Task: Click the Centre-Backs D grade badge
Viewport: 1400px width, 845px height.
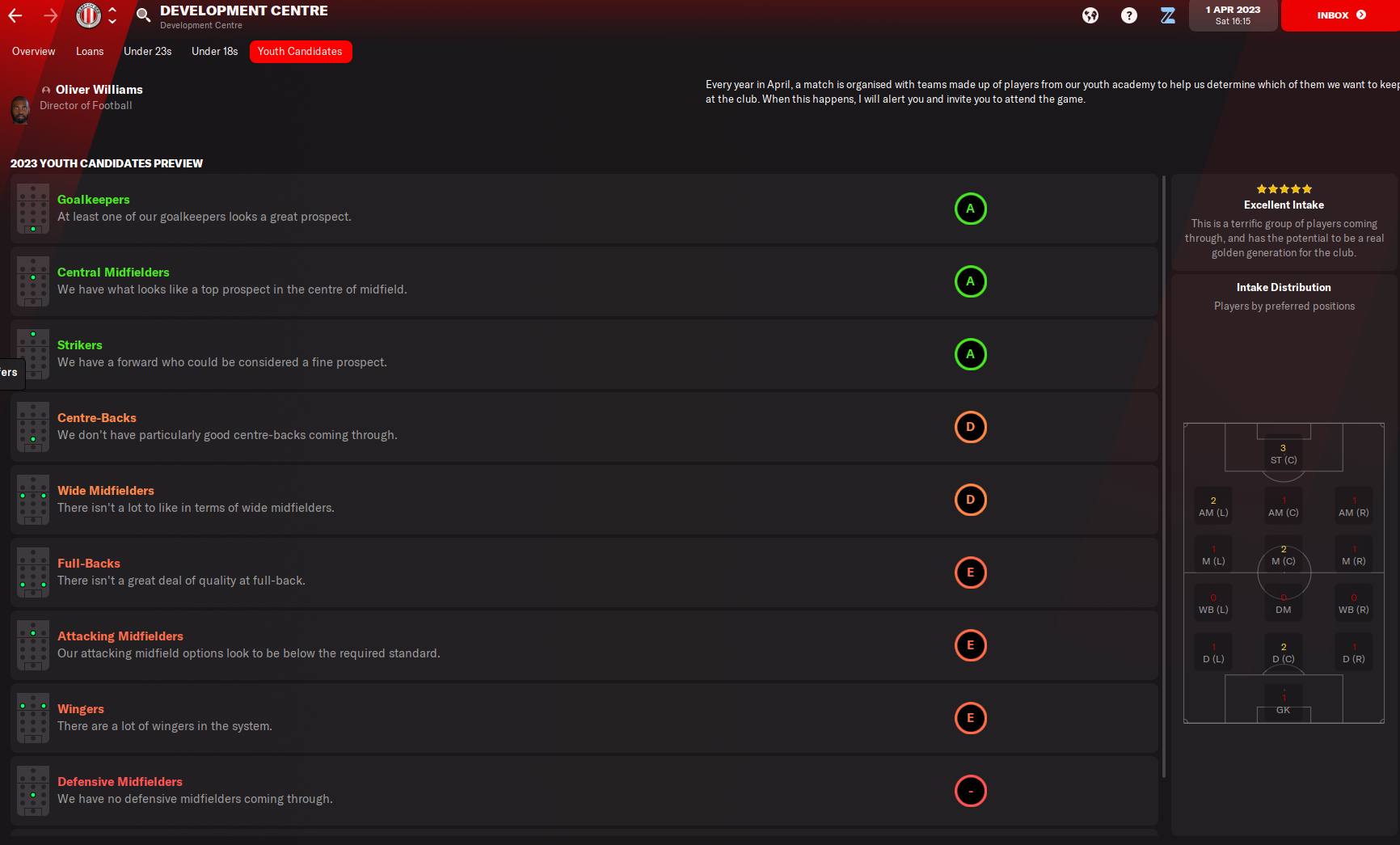Action: point(971,427)
